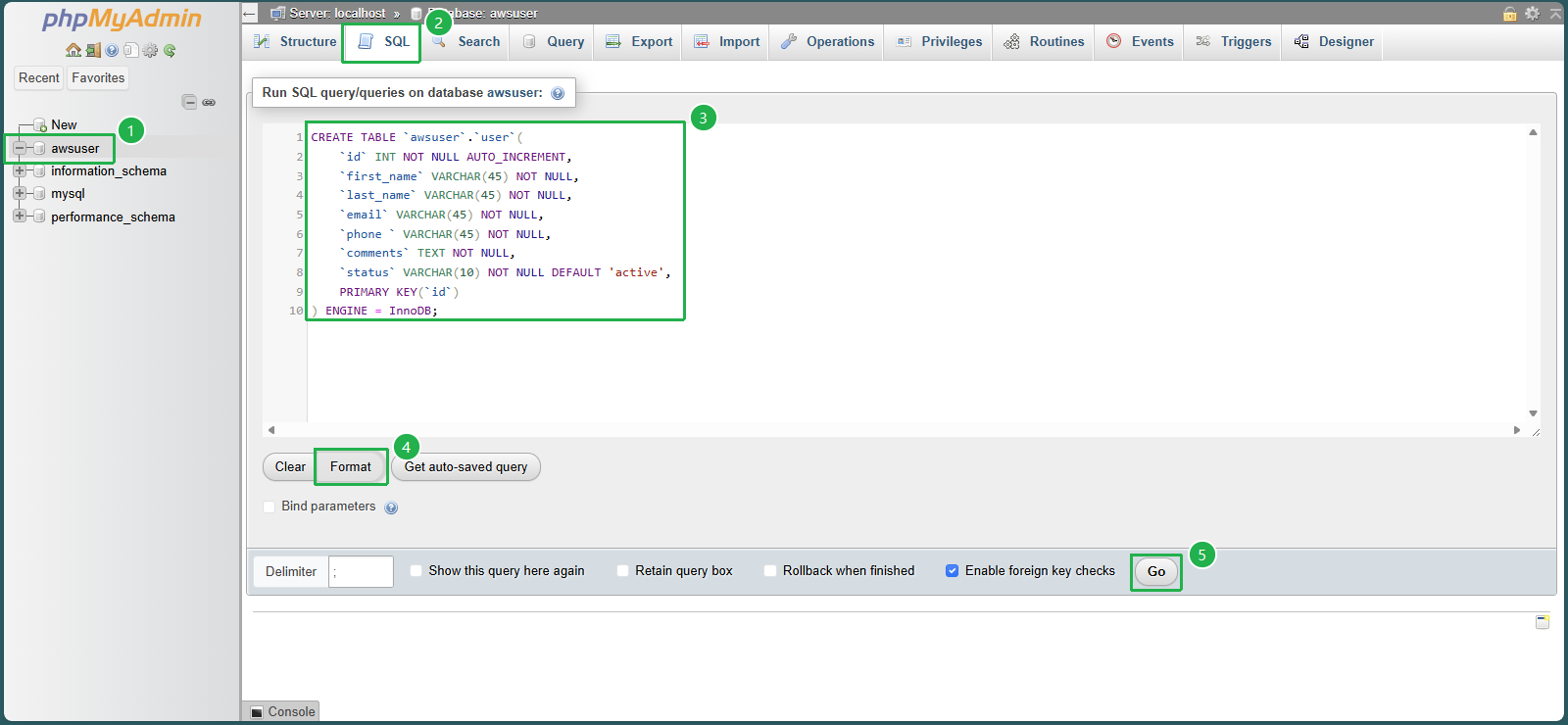Switch to the Structure tab

tap(294, 42)
